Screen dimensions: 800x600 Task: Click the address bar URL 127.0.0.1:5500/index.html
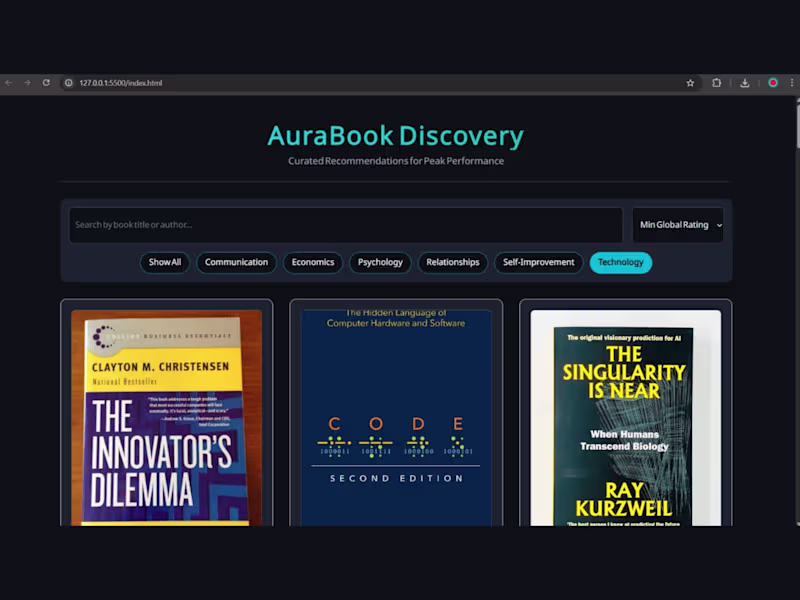click(120, 83)
